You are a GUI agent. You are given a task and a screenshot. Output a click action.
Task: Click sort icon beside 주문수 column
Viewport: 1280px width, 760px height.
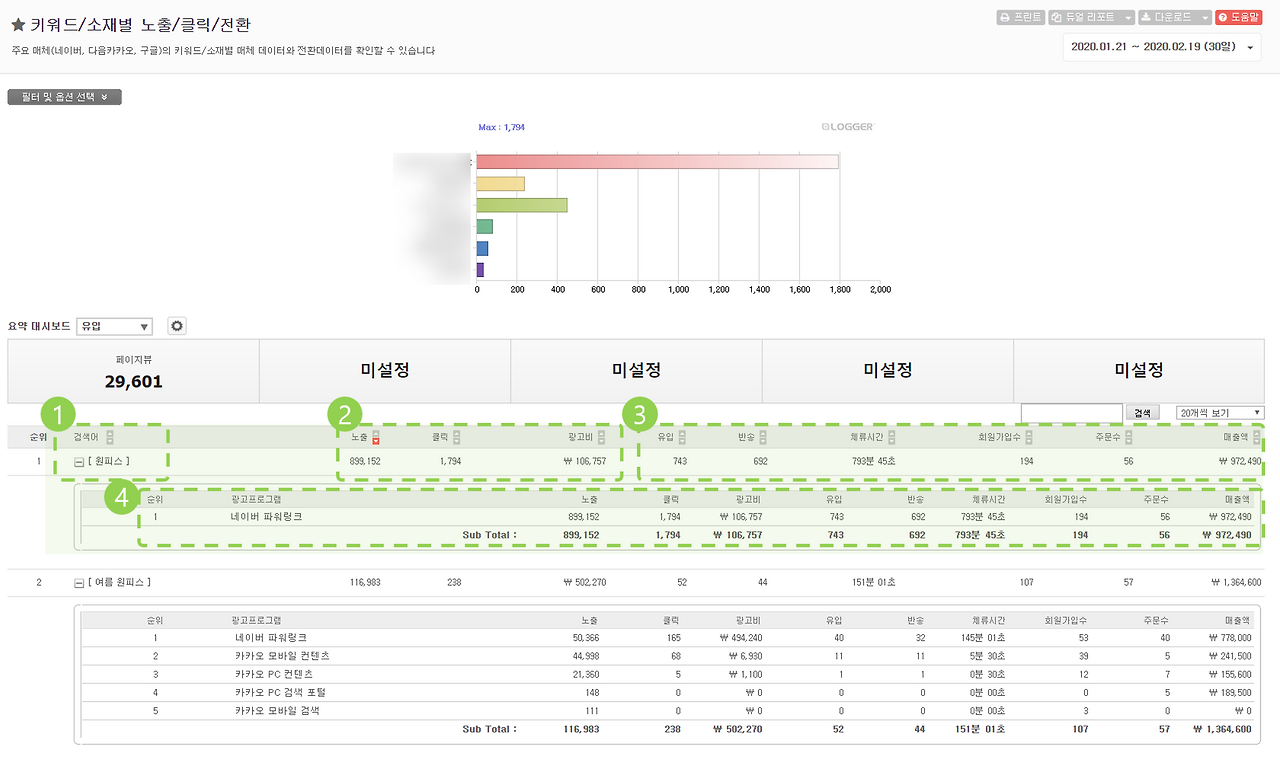[x=1129, y=437]
